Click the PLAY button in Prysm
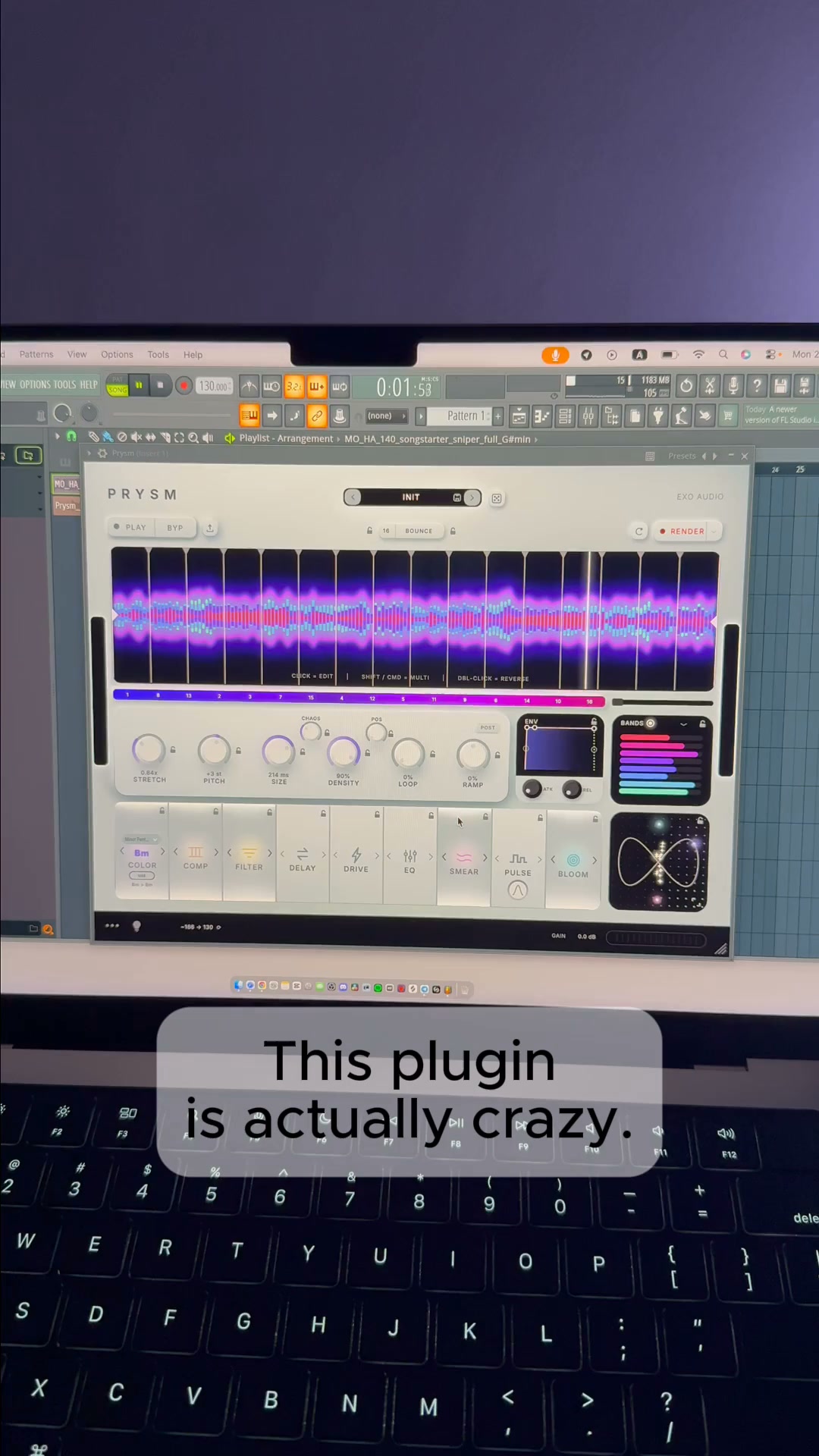The image size is (819, 1456). click(x=130, y=527)
